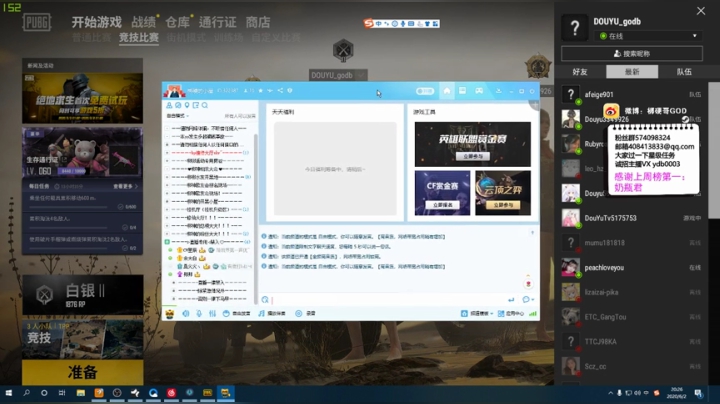Click 立即参与 on 英雄联盟黄金赛 banner
The image size is (720, 404).
tap(472, 157)
